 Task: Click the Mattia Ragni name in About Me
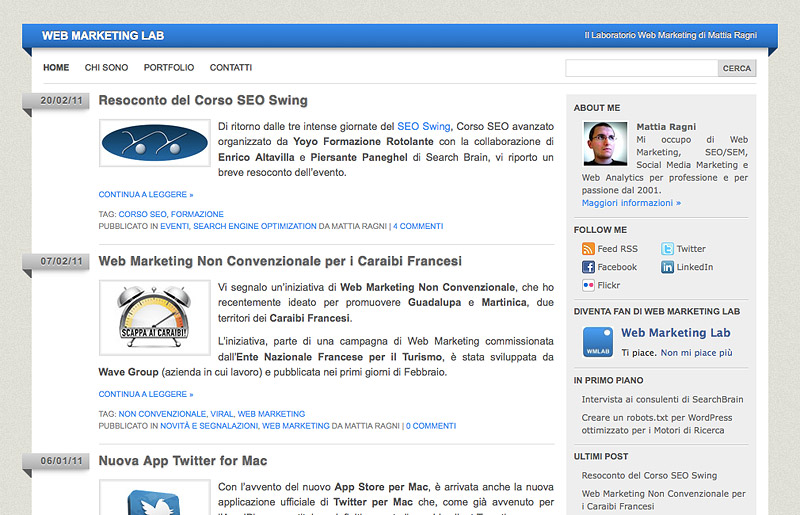[x=666, y=127]
